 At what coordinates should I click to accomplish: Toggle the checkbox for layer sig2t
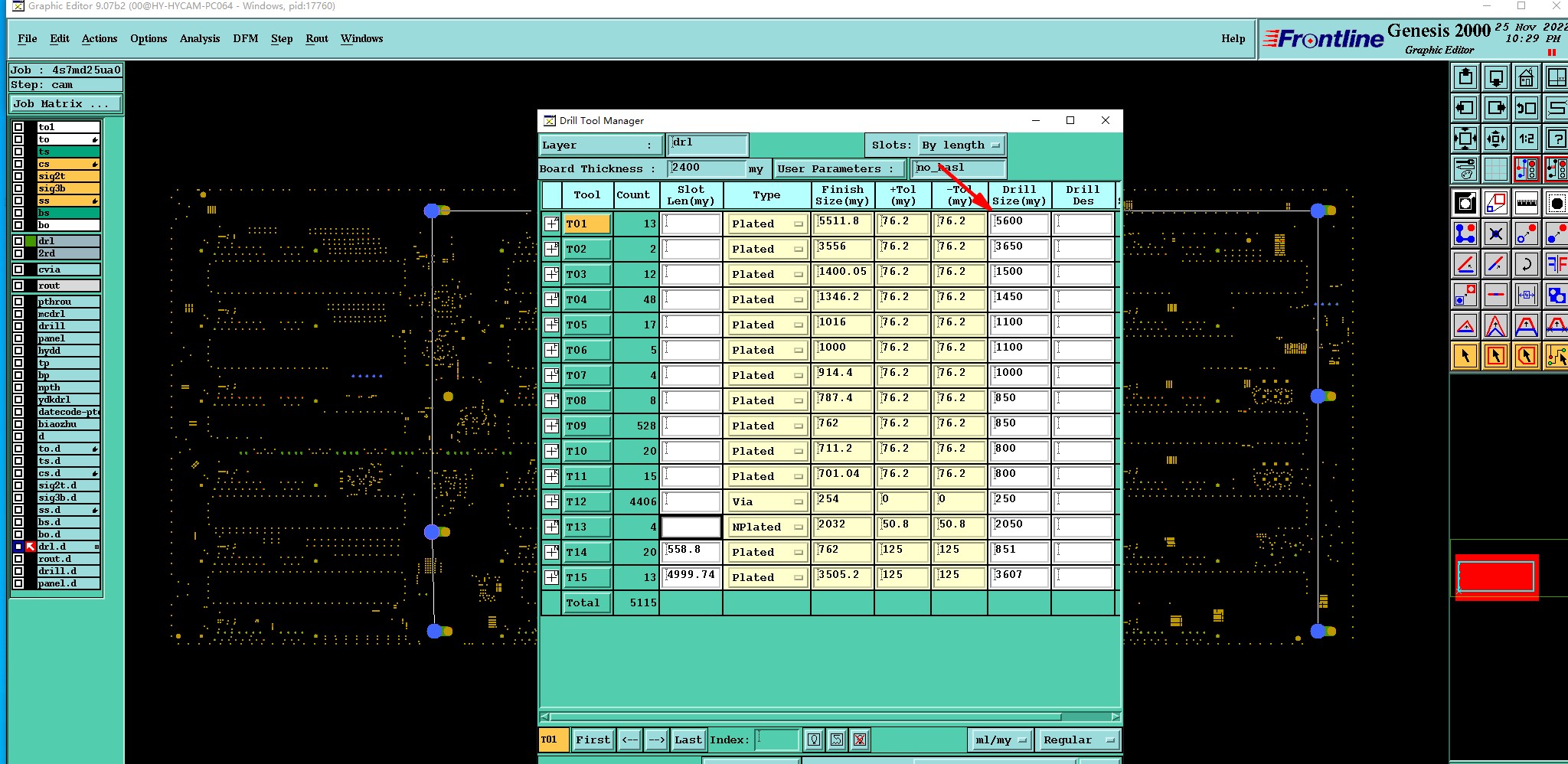[x=18, y=176]
